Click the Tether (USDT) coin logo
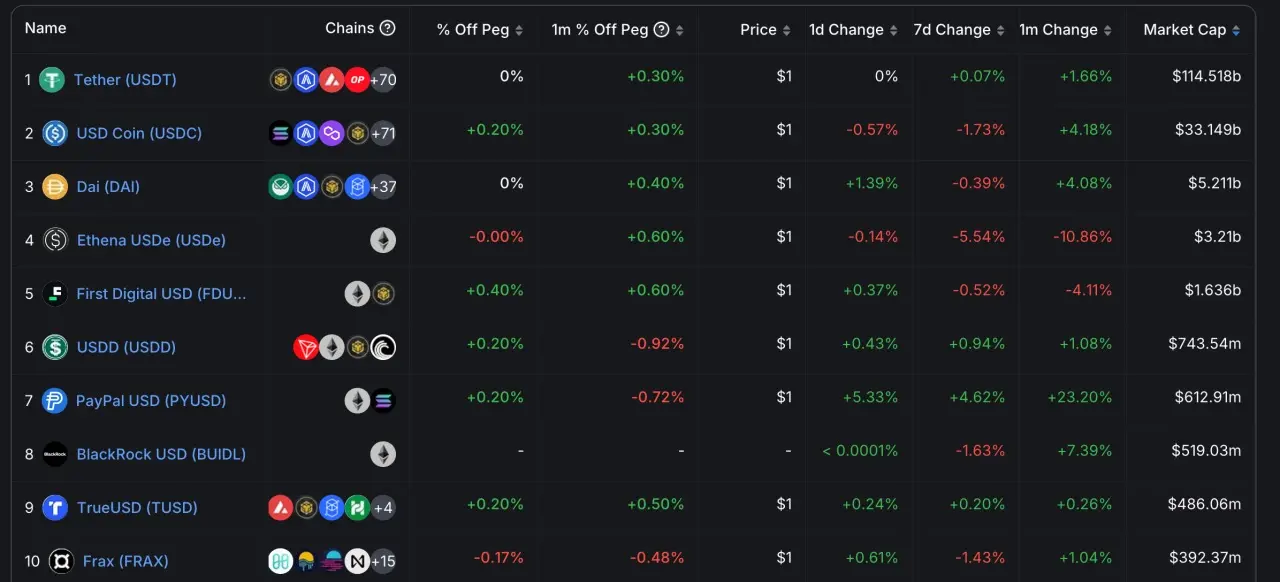Viewport: 1280px width, 582px height. point(52,80)
